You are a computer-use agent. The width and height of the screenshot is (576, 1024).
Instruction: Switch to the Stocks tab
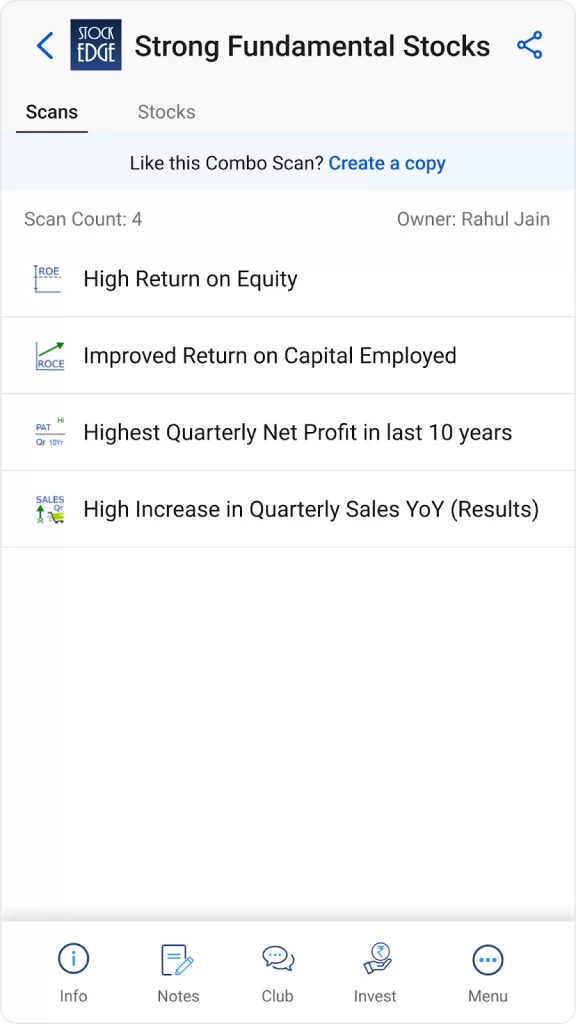(166, 112)
